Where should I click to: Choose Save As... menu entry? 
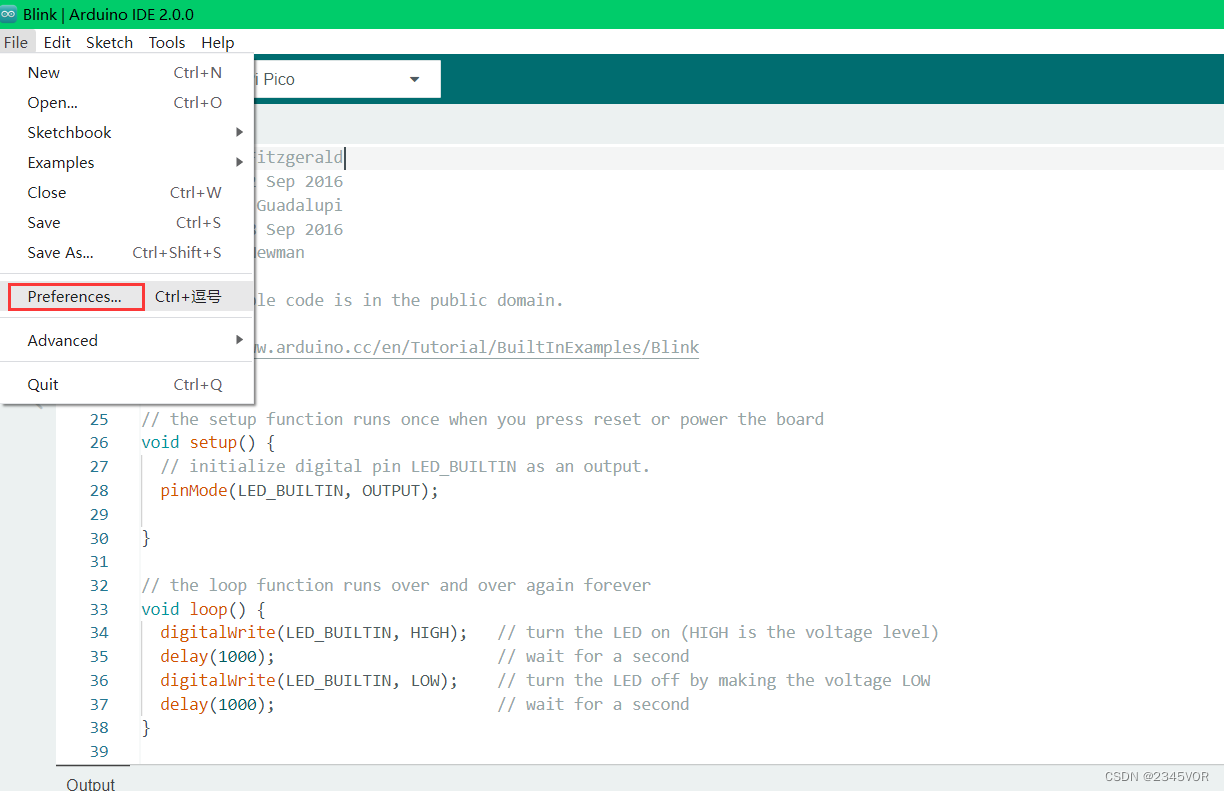(127, 252)
